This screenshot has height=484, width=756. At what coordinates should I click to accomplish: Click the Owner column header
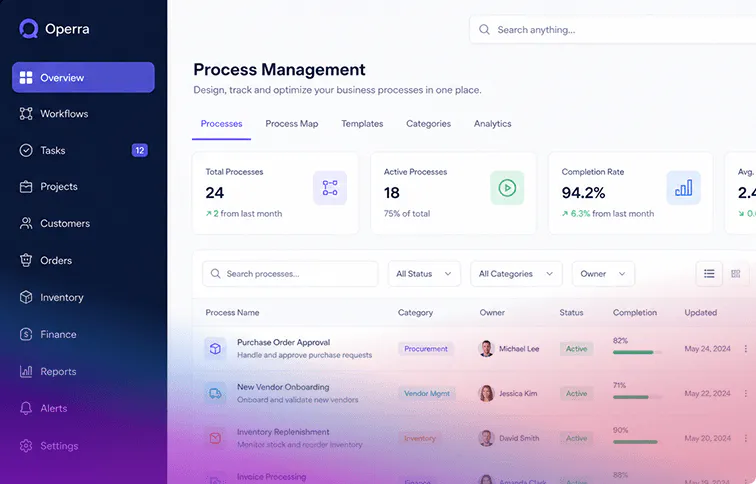coord(492,312)
